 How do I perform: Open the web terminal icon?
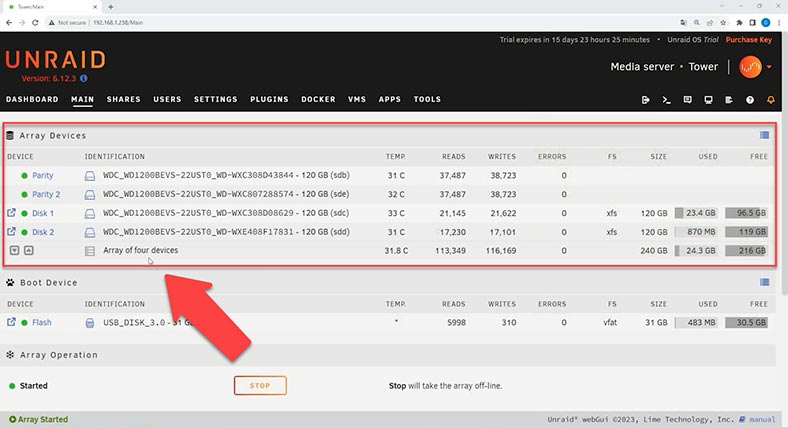(666, 100)
